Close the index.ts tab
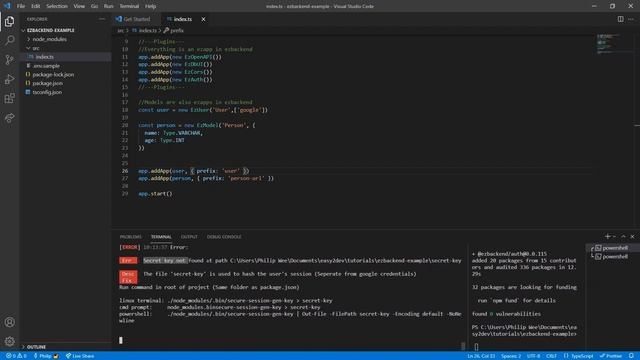This screenshot has width=640, height=360. [x=203, y=19]
